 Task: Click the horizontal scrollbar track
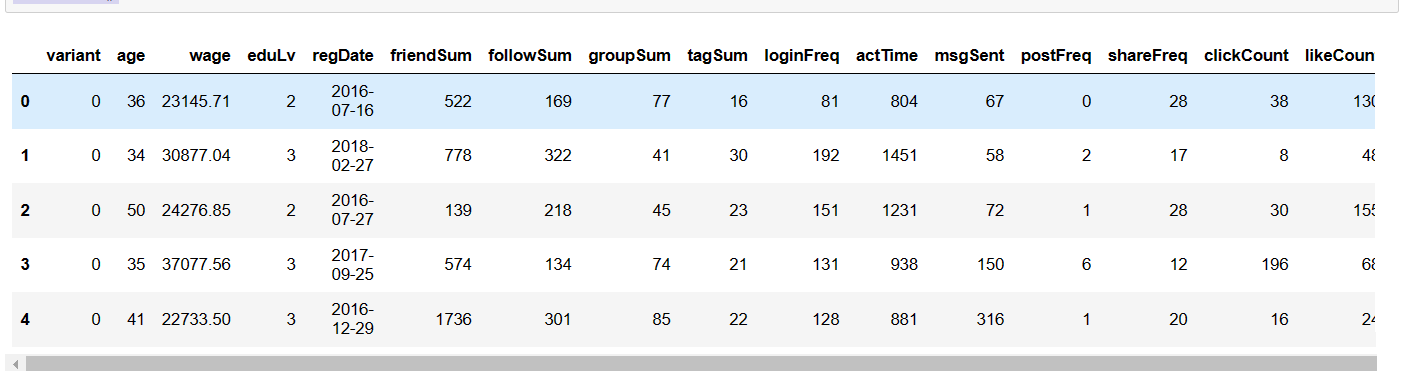click(700, 364)
